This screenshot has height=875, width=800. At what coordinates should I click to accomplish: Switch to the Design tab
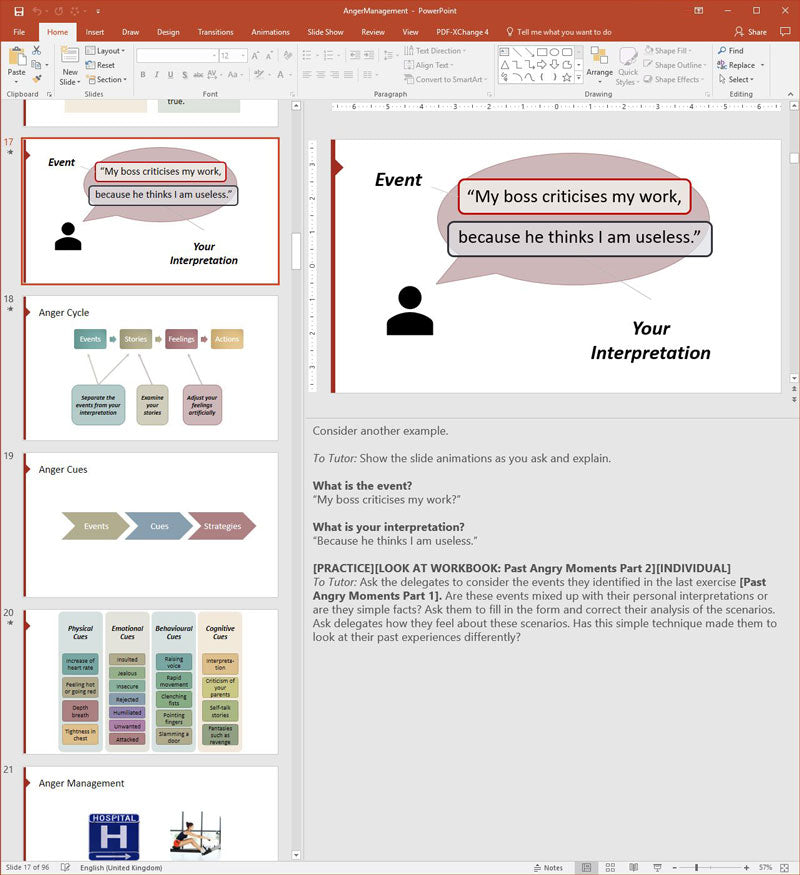click(x=168, y=32)
